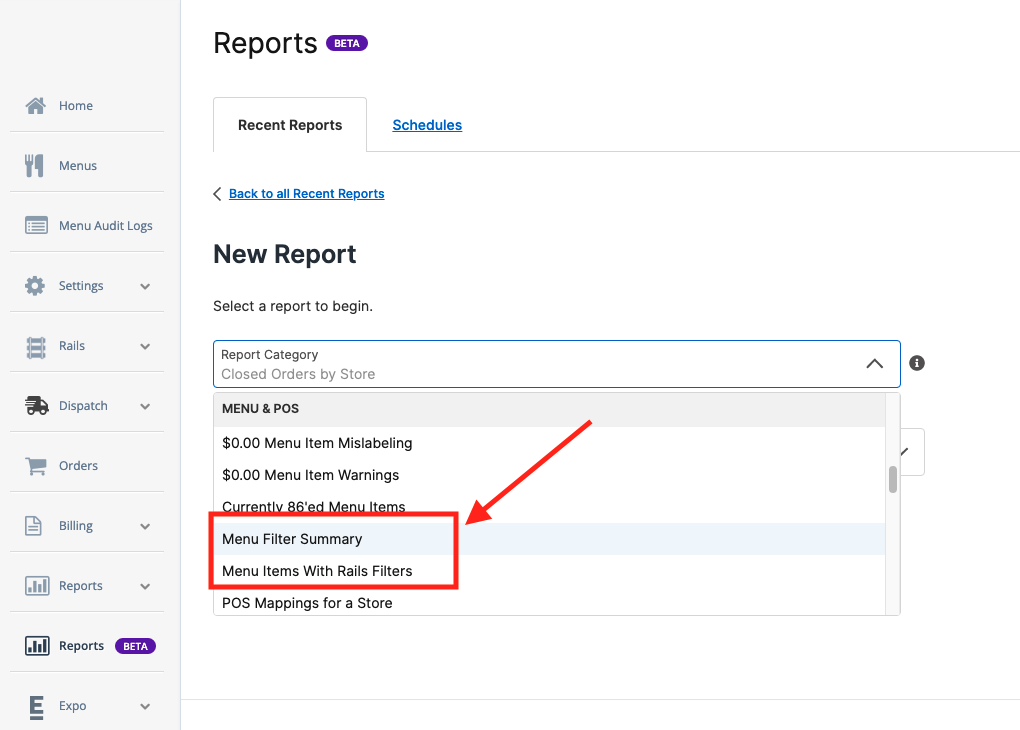
Task: Click the Billing document icon
Action: pos(33,526)
